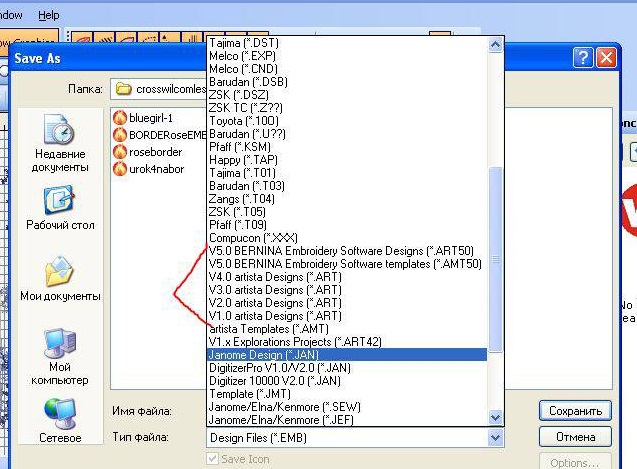637x469 pixels.
Task: Click the Options... button
Action: point(575,462)
